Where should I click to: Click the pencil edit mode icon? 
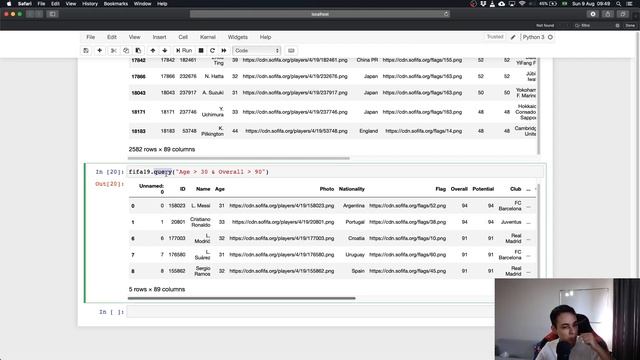click(513, 37)
